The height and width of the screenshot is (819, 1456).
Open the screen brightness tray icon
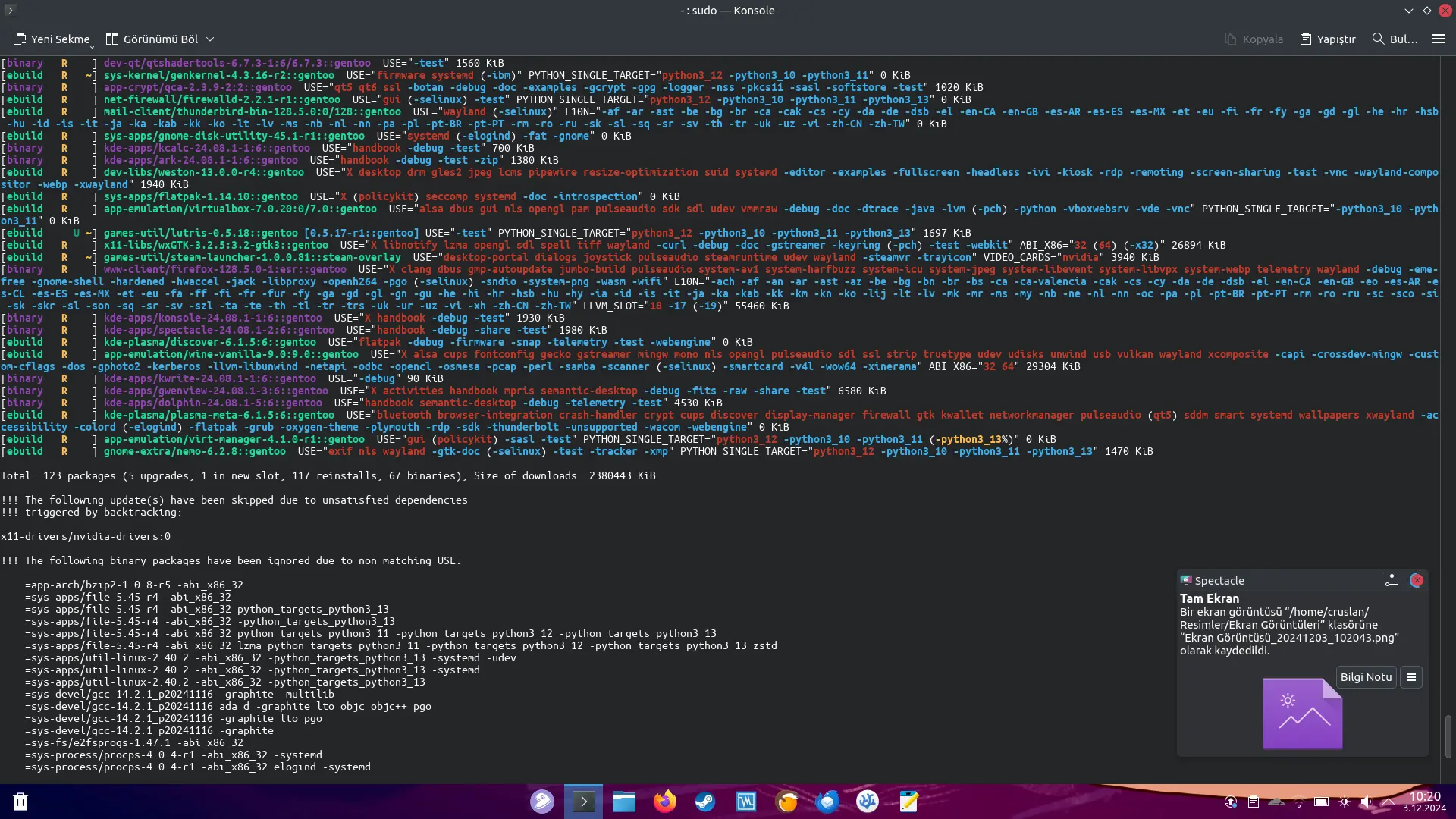tap(1345, 802)
